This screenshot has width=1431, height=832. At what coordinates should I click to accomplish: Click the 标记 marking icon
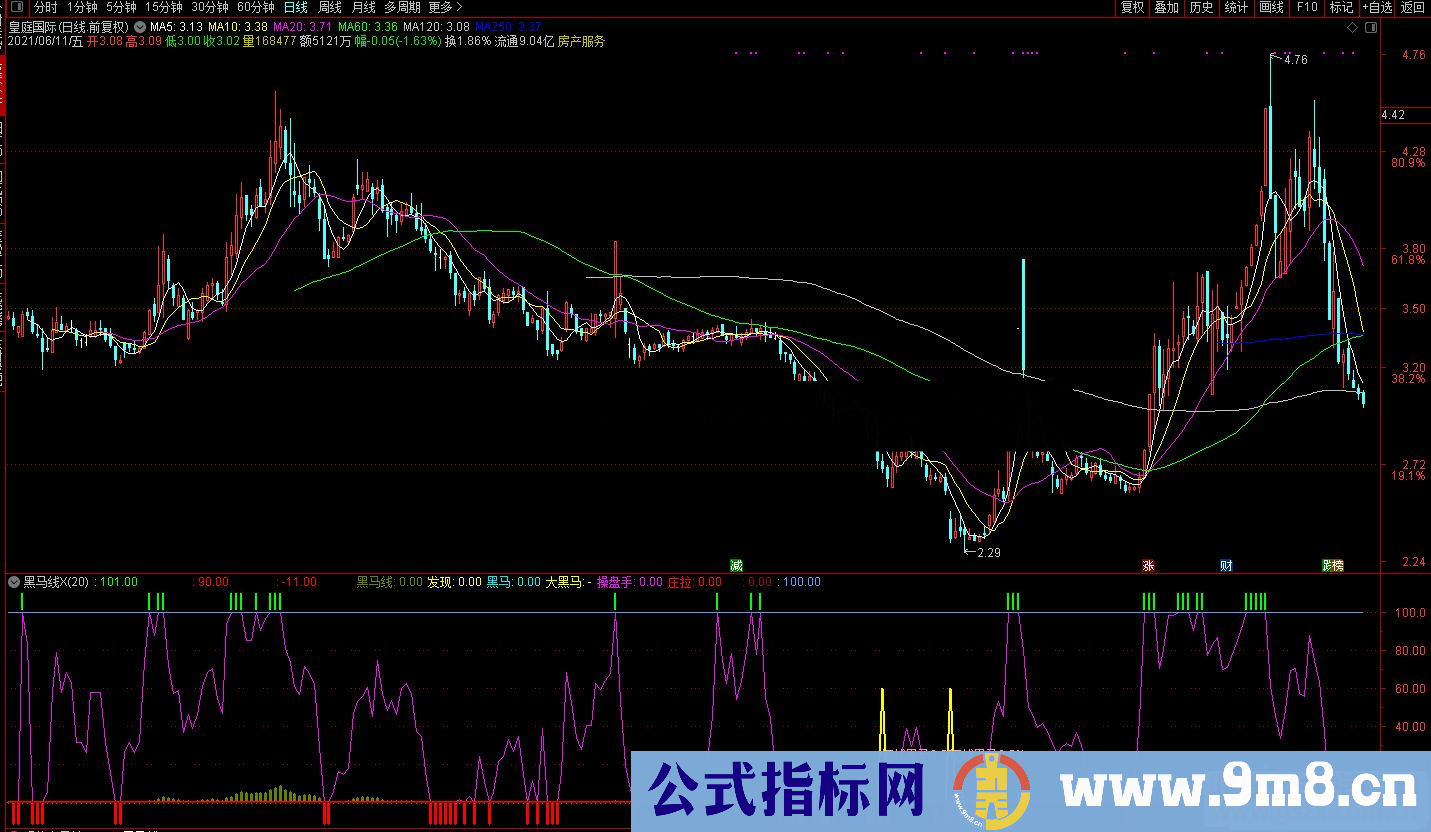pos(1342,7)
